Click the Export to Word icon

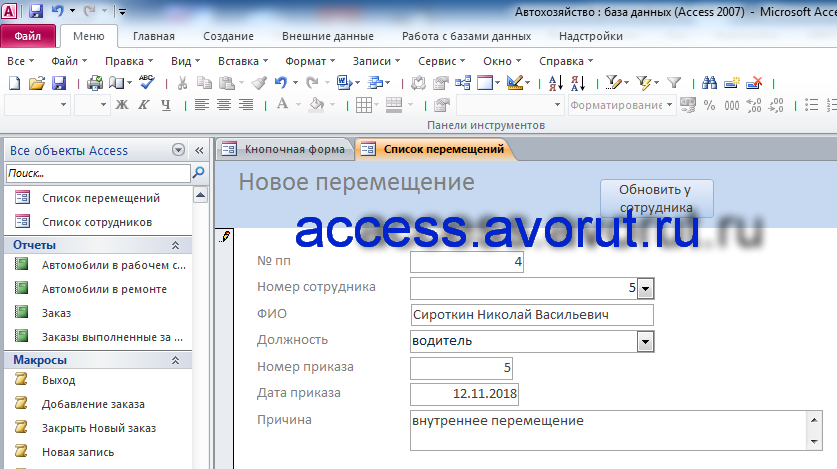pos(344,83)
